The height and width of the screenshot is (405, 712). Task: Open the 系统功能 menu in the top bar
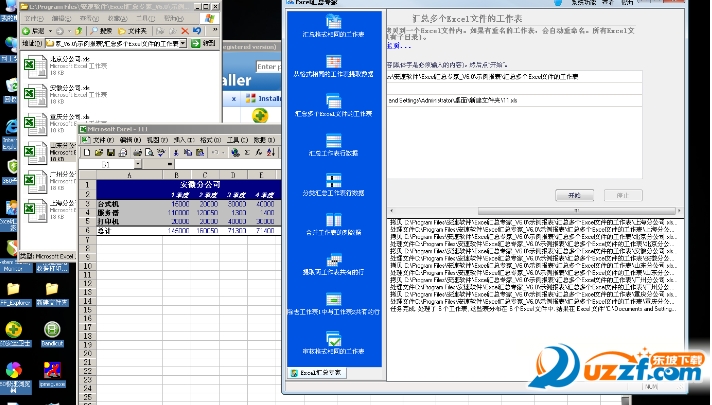click(584, 2)
